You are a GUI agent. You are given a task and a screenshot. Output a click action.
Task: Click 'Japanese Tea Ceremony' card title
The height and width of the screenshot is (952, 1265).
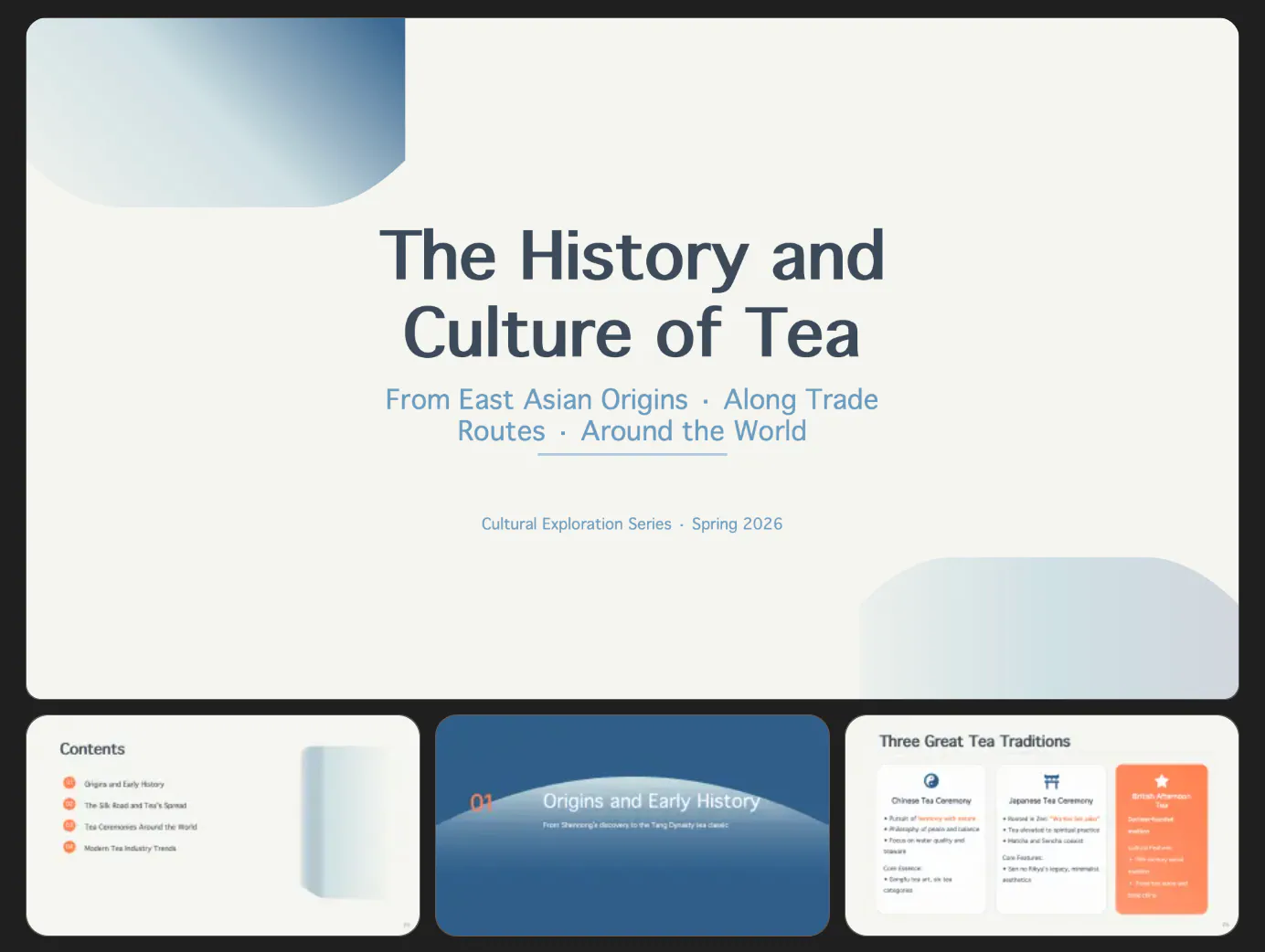(1051, 800)
